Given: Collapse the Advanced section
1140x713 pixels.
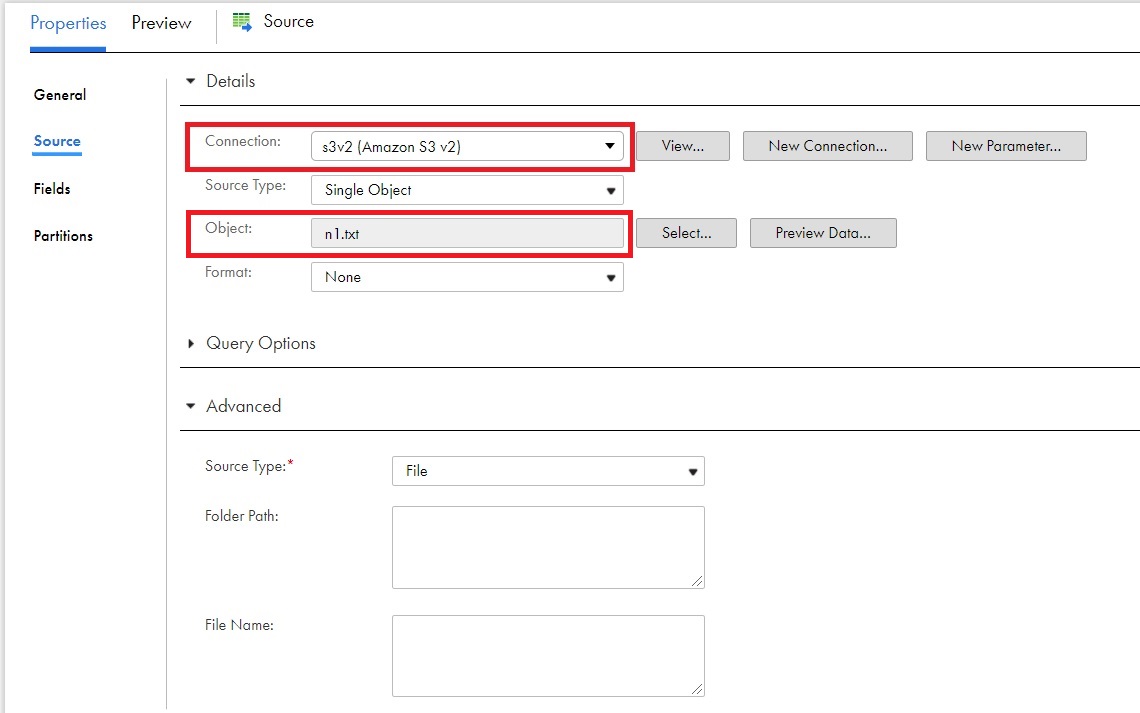Looking at the screenshot, I should [190, 406].
